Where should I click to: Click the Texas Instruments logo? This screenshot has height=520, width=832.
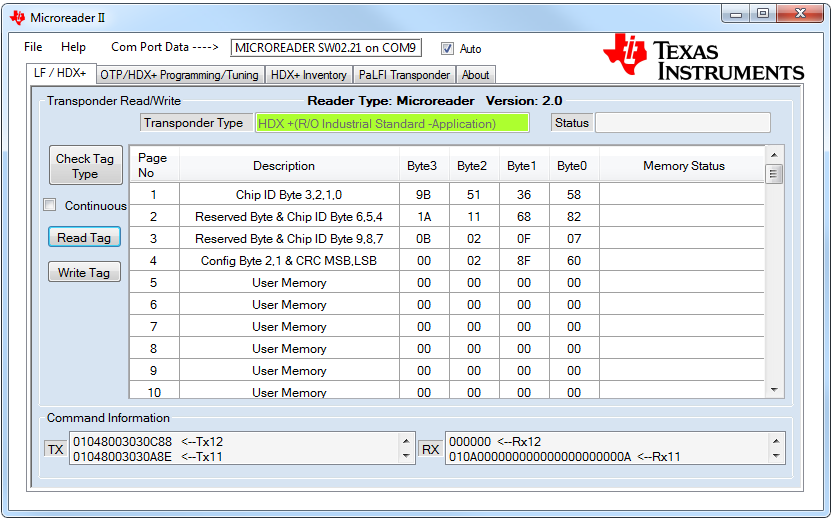pyautogui.click(x=704, y=57)
